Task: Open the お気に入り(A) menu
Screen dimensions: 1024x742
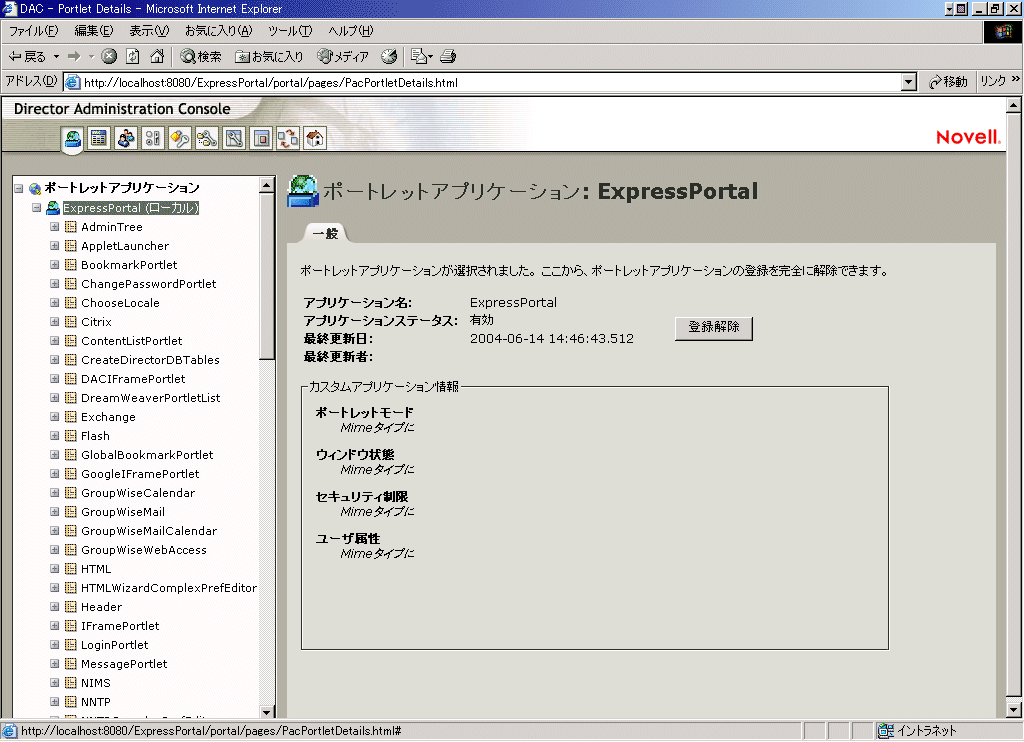Action: coord(218,31)
